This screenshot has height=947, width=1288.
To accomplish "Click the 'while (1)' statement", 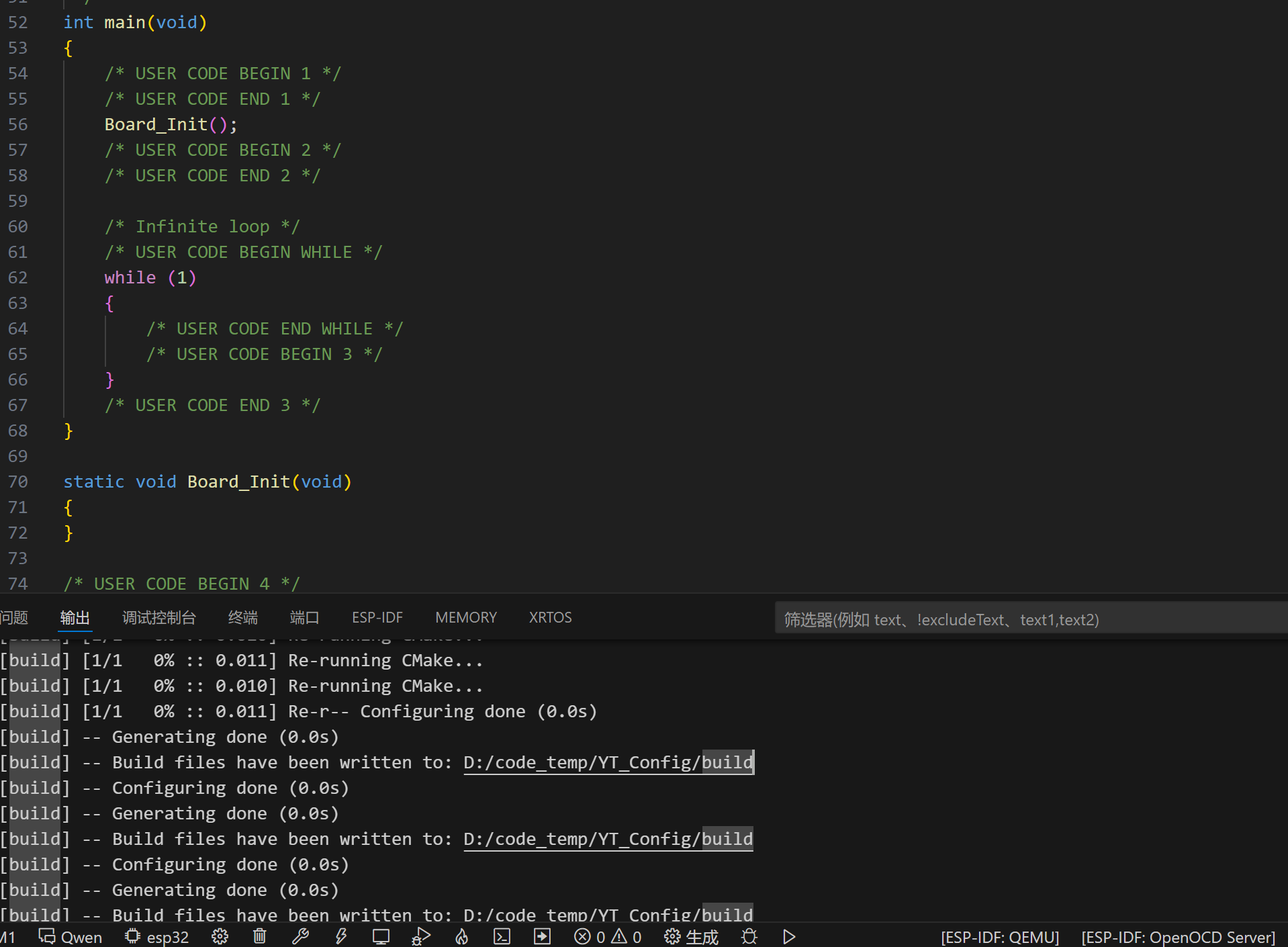I will [x=150, y=277].
